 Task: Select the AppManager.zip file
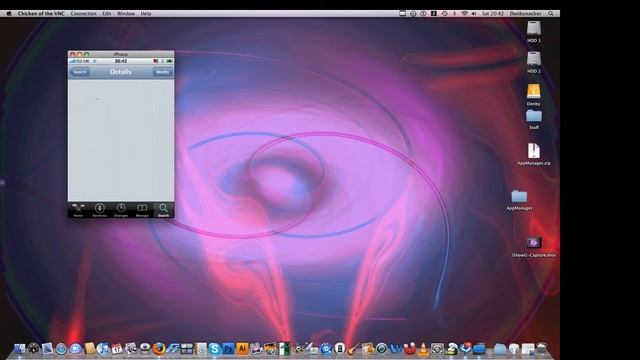[533, 151]
